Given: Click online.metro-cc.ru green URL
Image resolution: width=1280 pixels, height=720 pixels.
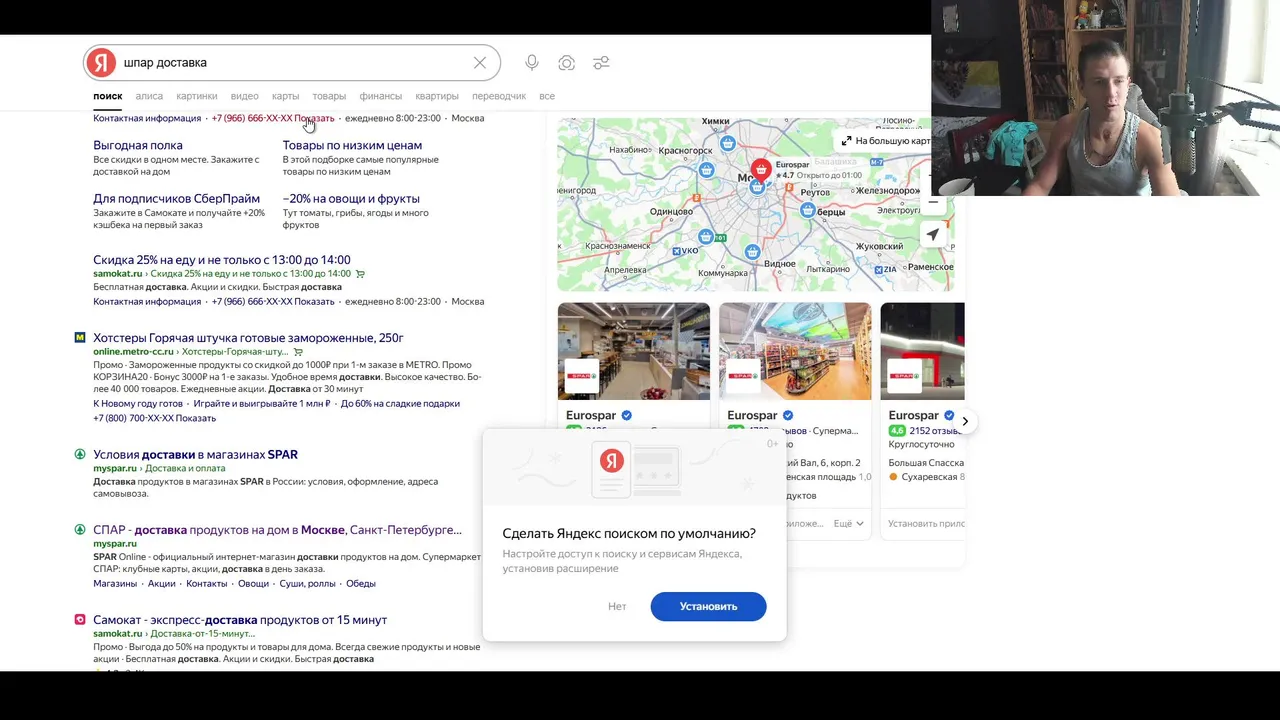Looking at the screenshot, I should point(133,352).
